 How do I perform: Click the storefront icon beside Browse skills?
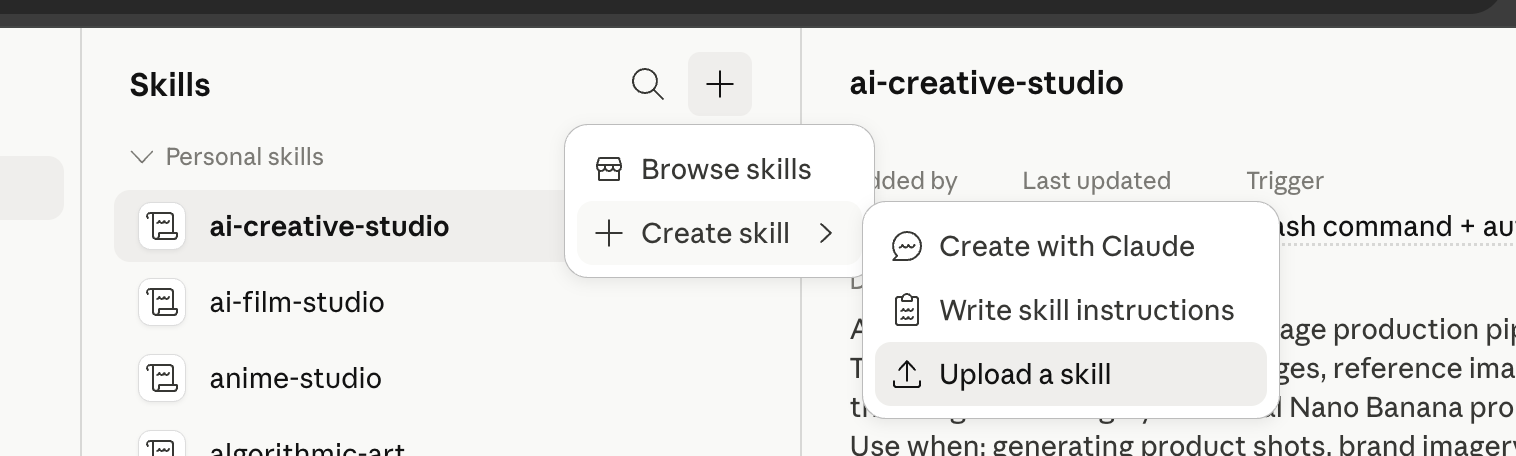click(609, 169)
